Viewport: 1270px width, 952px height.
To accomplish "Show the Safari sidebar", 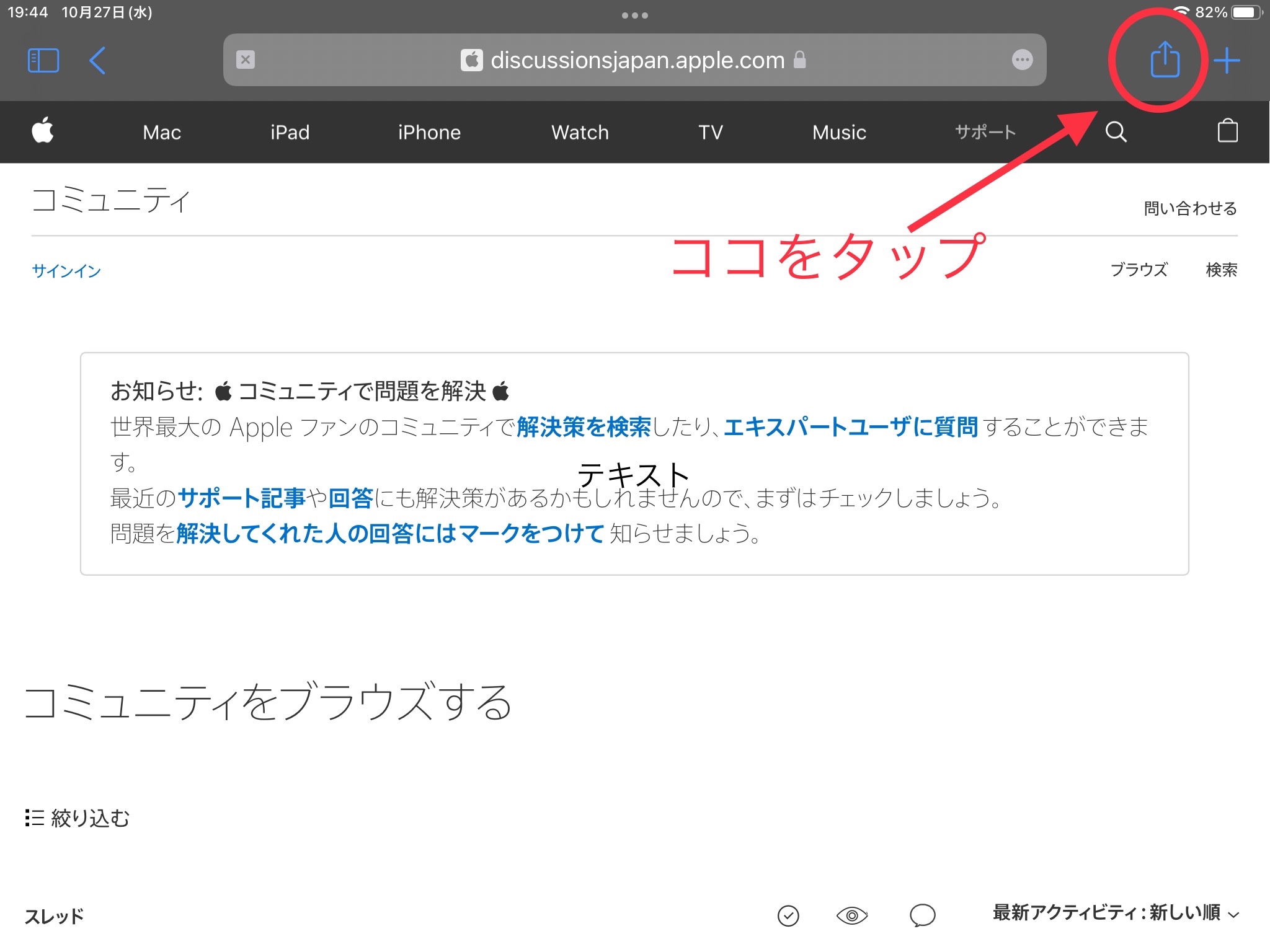I will click(43, 61).
